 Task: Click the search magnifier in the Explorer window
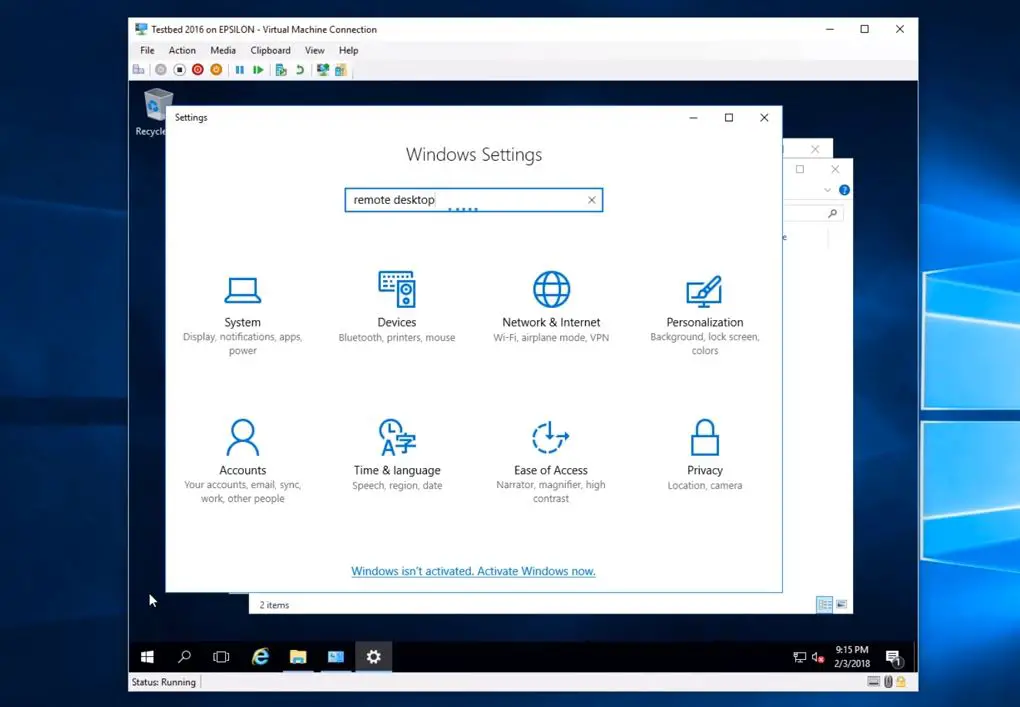point(832,213)
